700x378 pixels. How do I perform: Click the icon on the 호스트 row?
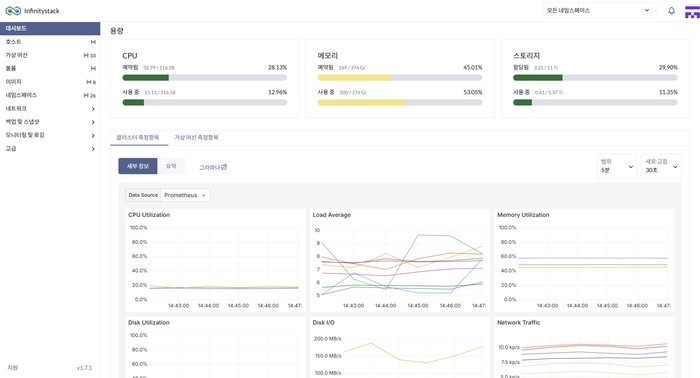pyautogui.click(x=93, y=42)
